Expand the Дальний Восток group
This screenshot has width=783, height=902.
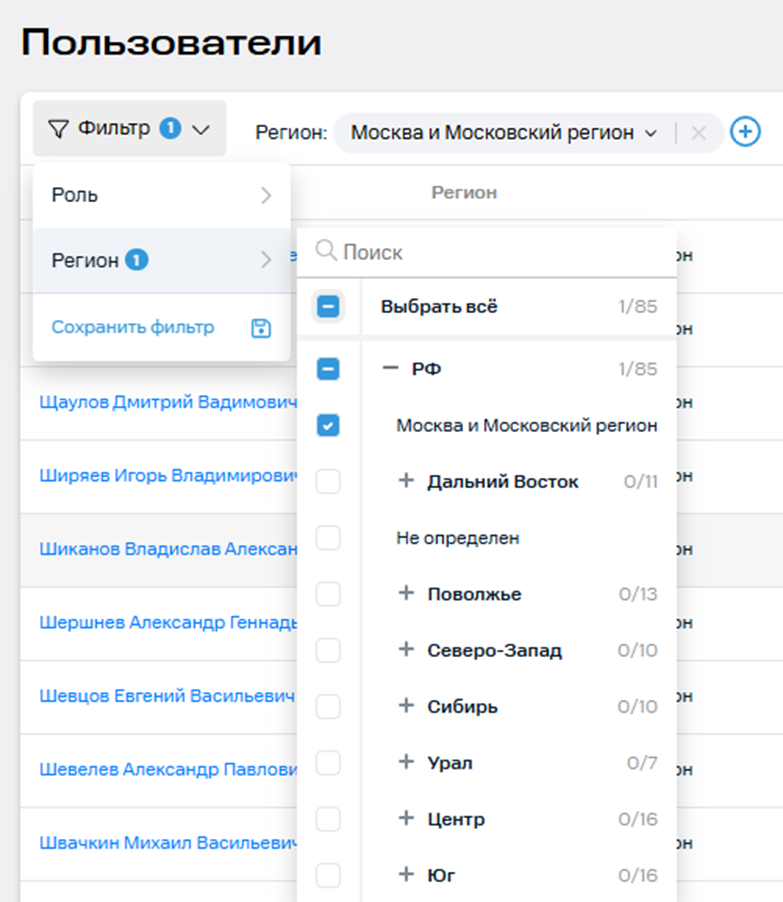tap(406, 481)
